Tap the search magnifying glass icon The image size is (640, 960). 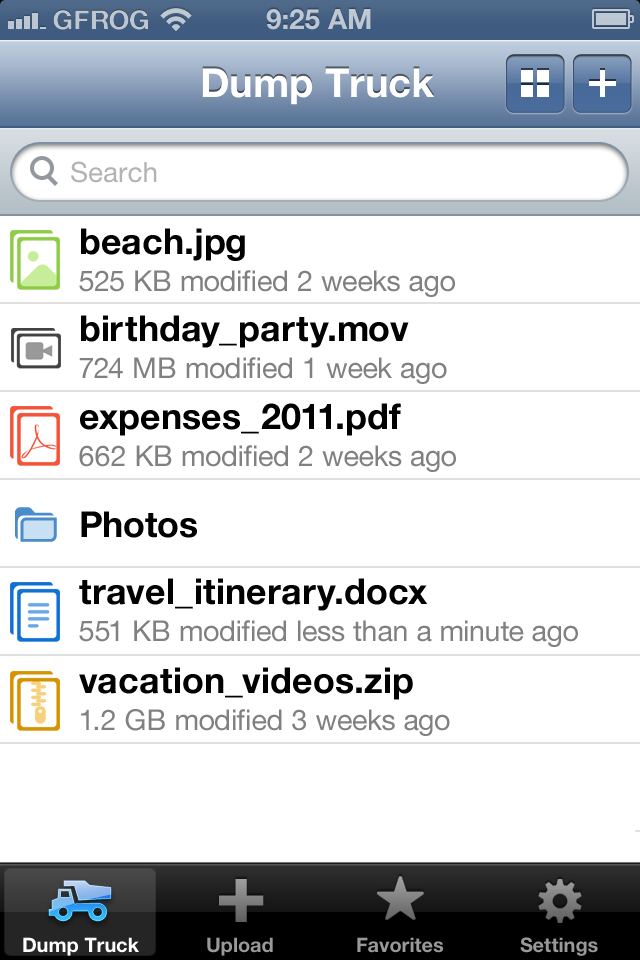coord(44,172)
